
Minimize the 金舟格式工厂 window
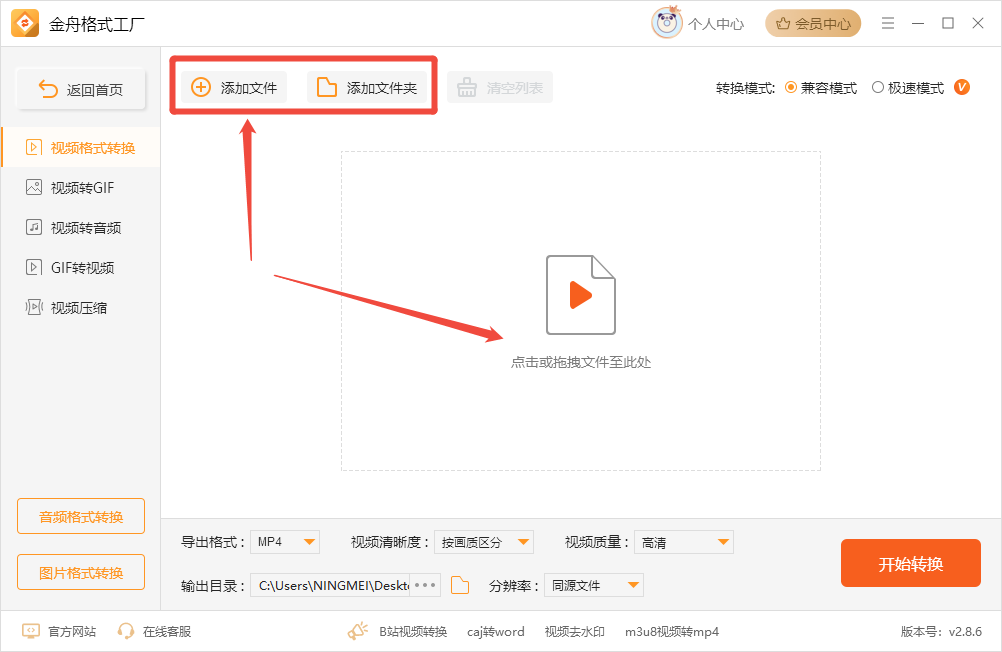(918, 23)
